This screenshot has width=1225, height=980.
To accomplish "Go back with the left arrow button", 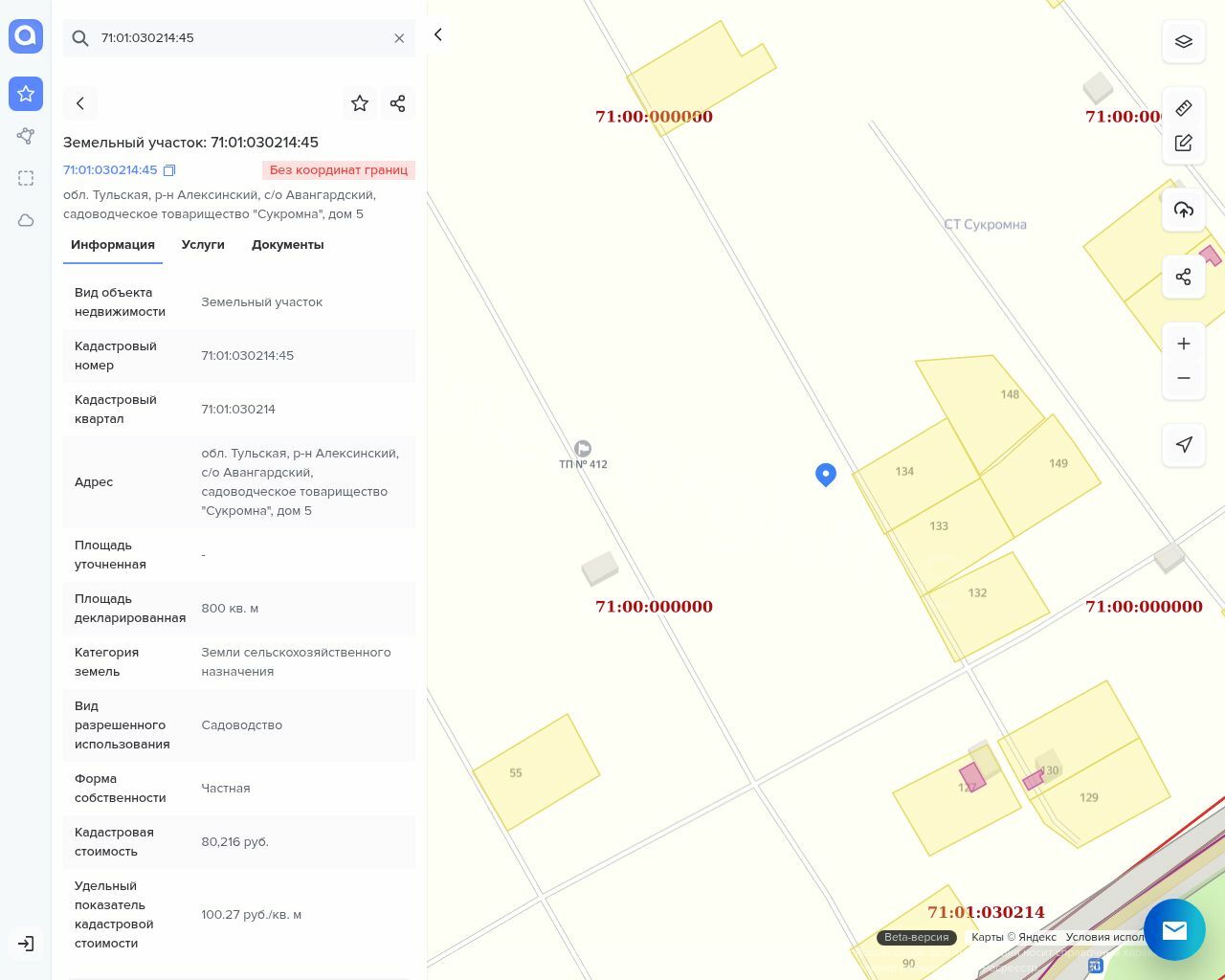I will pyautogui.click(x=80, y=103).
